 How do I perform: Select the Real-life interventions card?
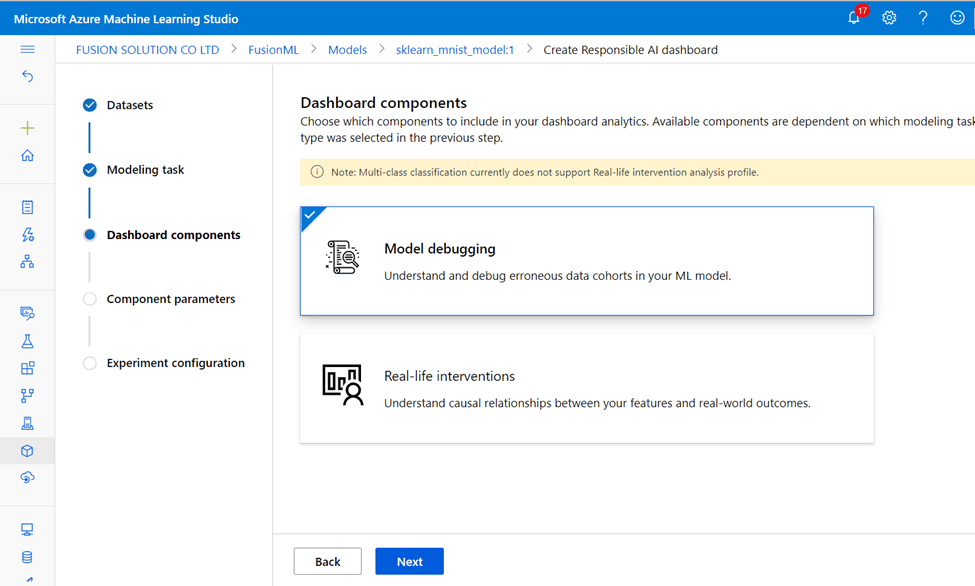tap(586, 389)
